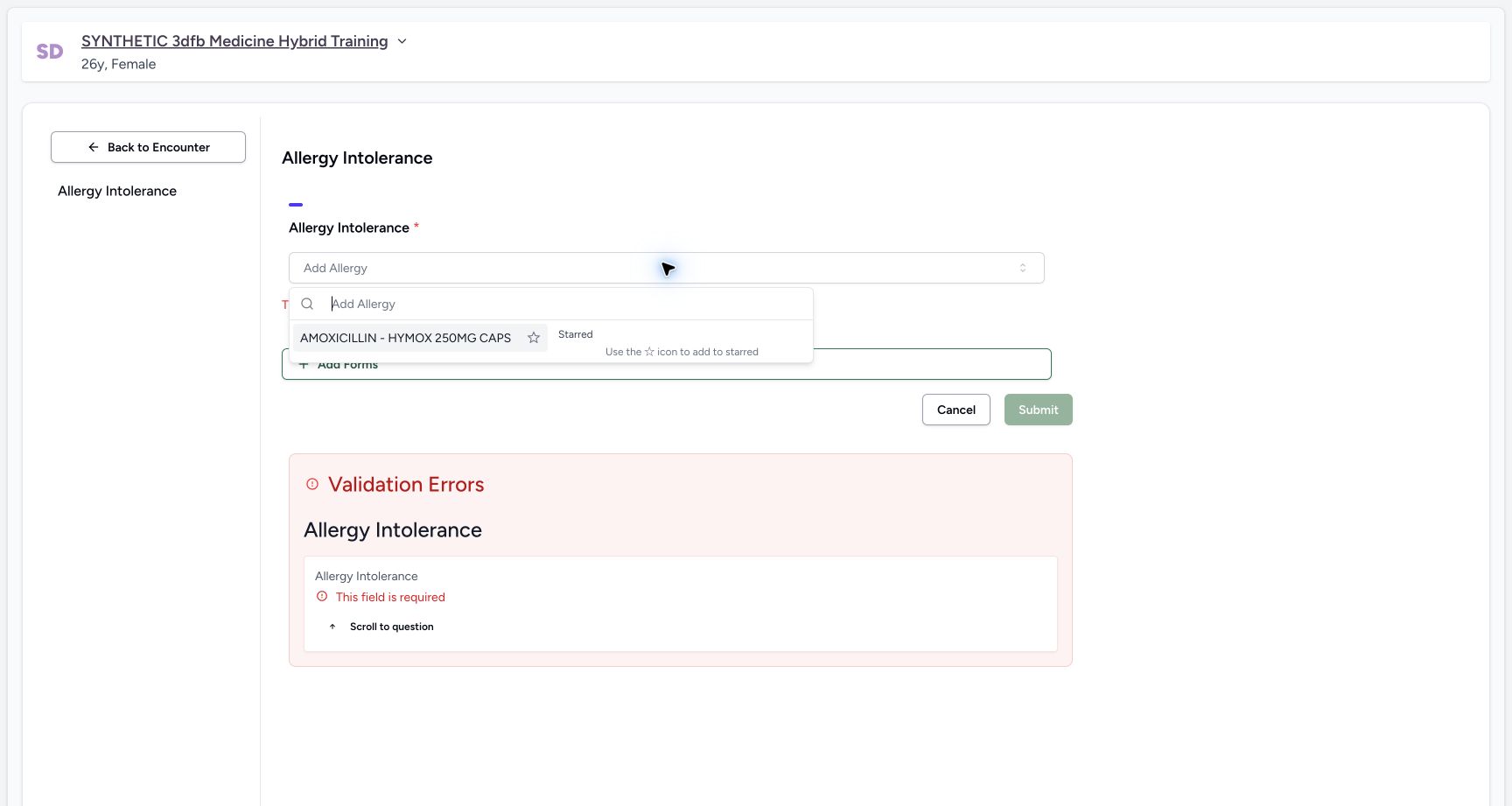Image resolution: width=1512 pixels, height=806 pixels.
Task: Go Back to Encounter
Action: 148,147
